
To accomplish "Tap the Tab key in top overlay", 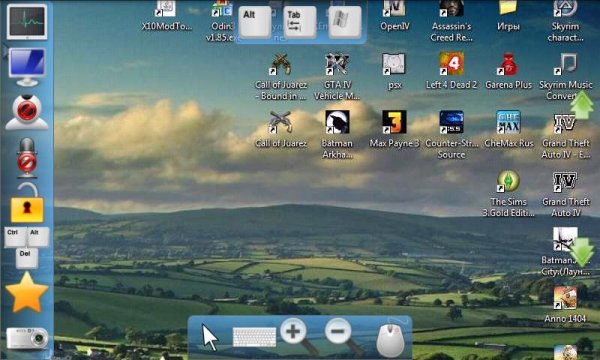I will [300, 22].
